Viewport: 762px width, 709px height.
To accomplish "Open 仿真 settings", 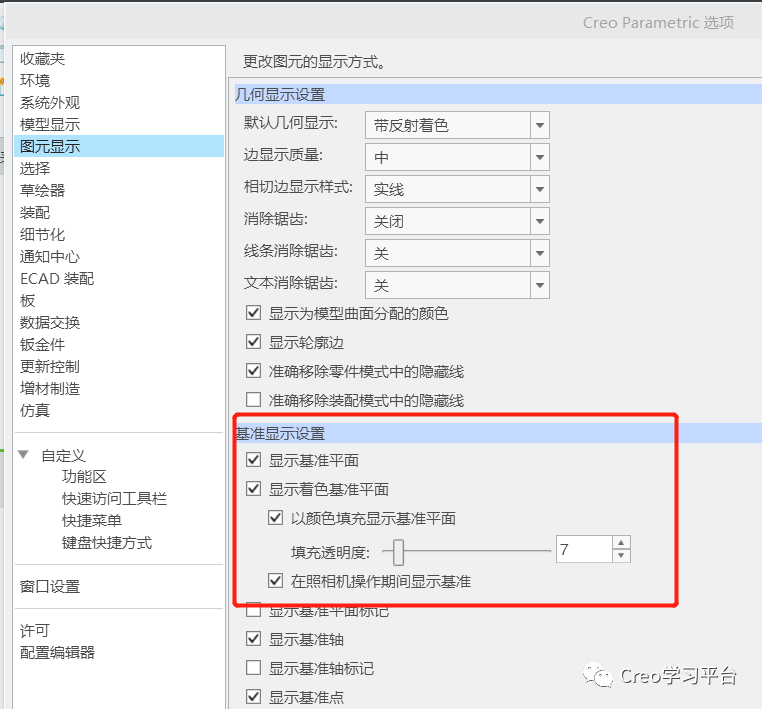I will click(x=35, y=411).
